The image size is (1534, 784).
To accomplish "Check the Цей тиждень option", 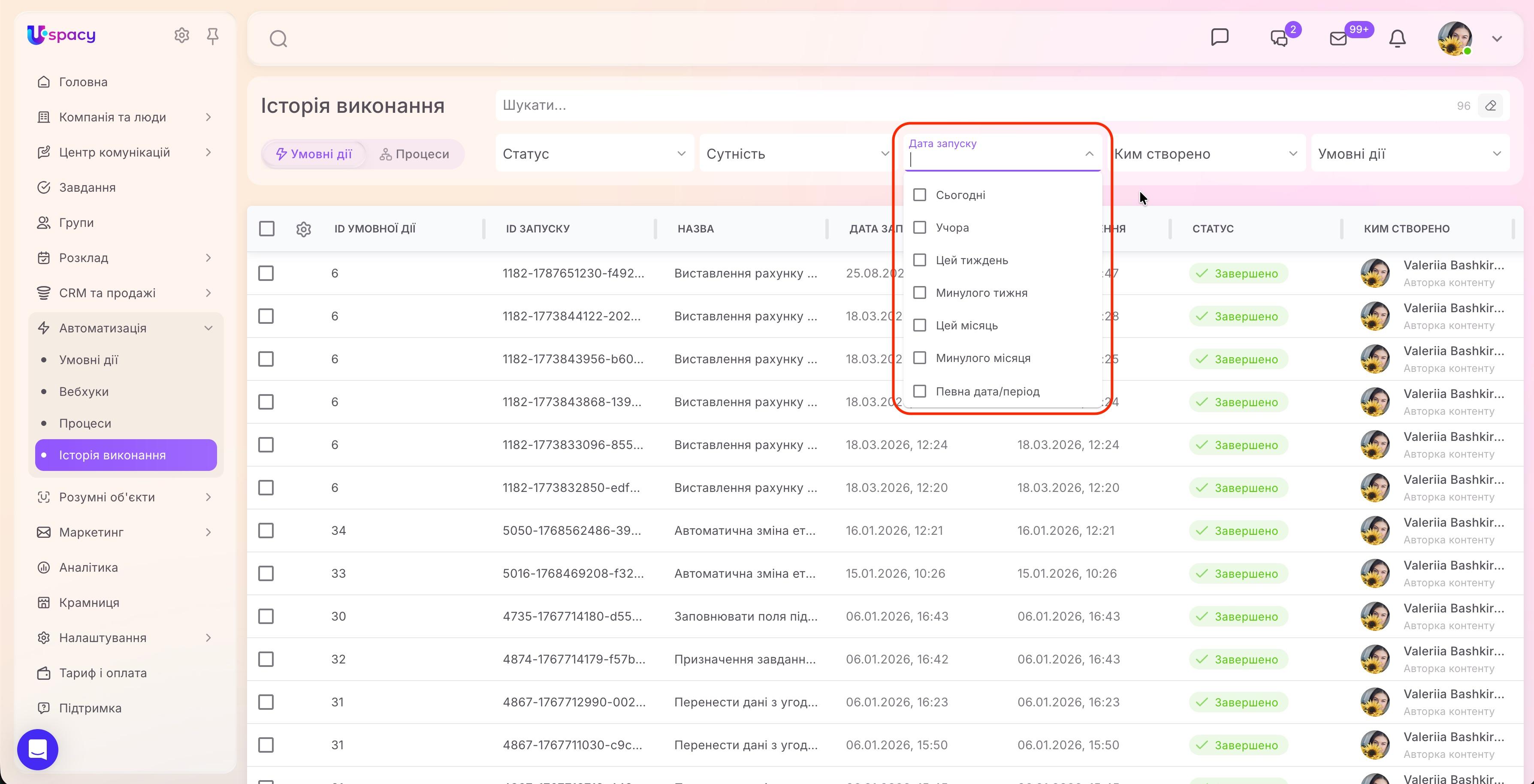I will pos(919,260).
